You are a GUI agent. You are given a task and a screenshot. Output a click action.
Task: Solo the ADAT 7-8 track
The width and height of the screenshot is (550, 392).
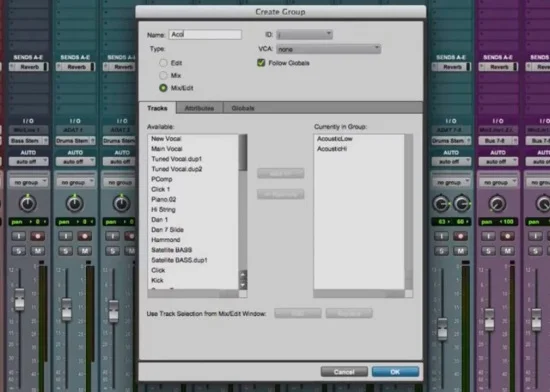click(442, 251)
